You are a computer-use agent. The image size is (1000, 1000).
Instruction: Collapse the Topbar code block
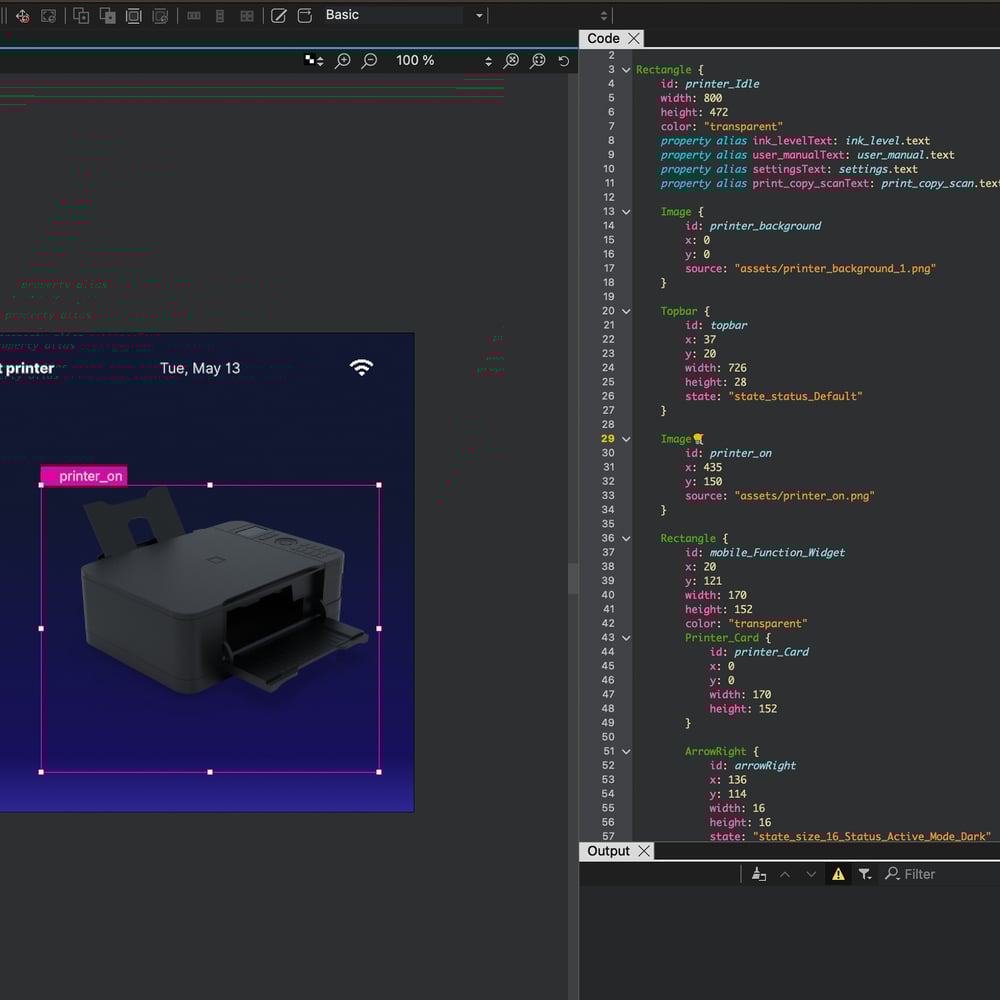pos(626,311)
